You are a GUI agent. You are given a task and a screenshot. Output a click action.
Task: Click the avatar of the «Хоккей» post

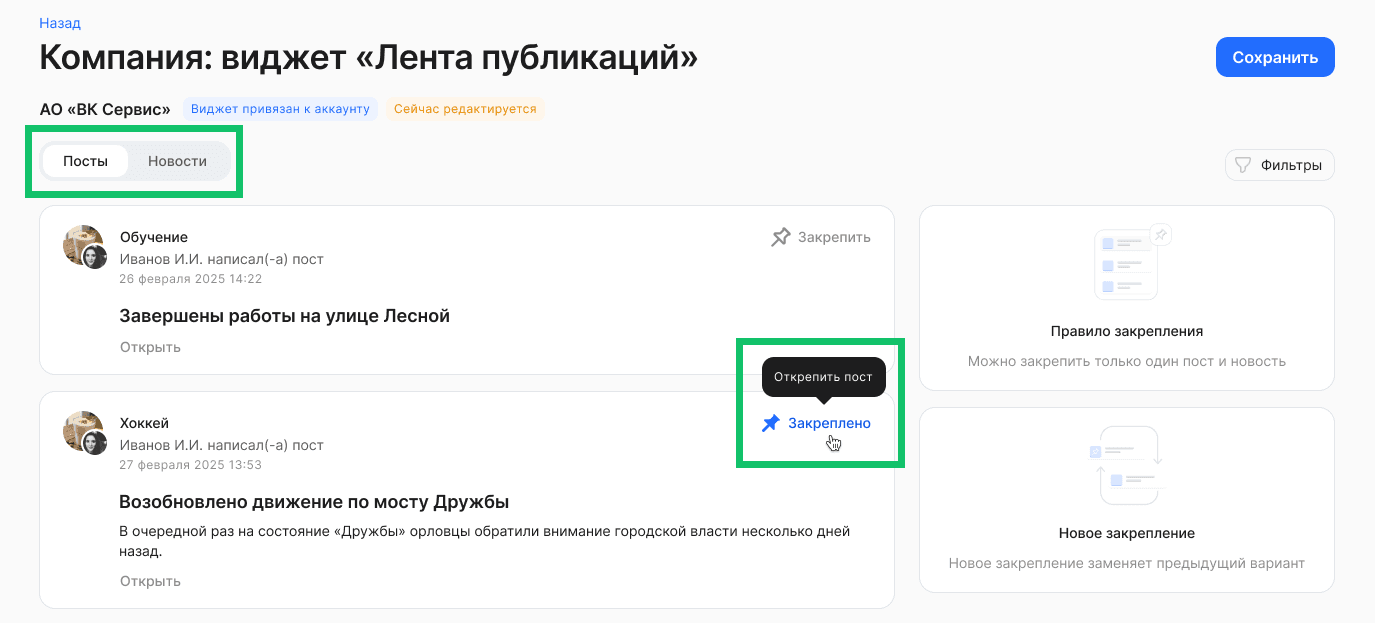click(x=84, y=433)
